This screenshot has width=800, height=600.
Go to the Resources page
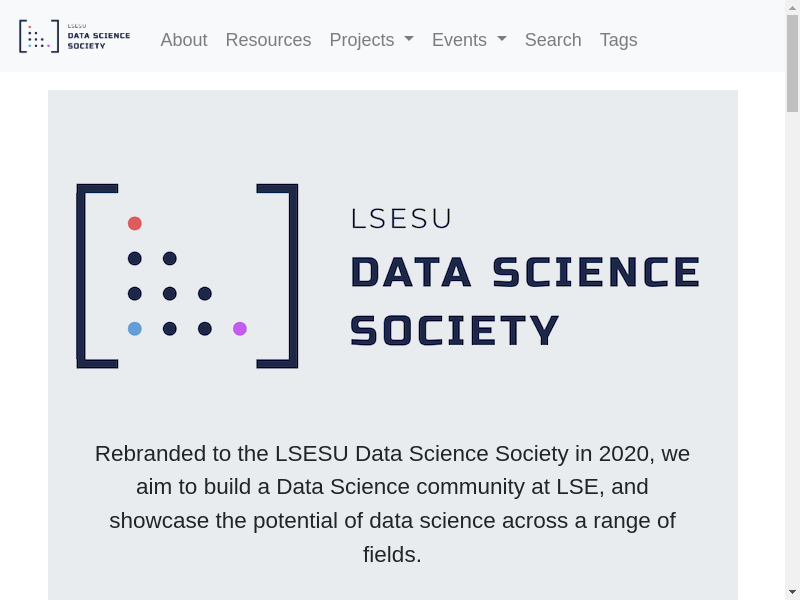268,40
